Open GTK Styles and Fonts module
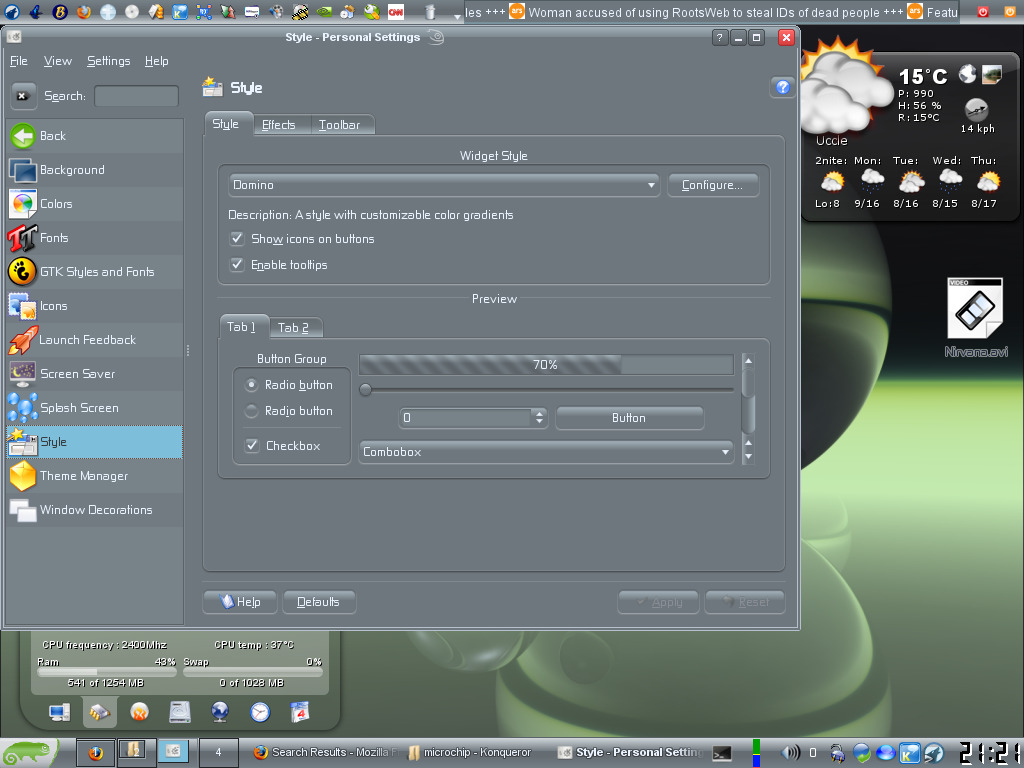Image resolution: width=1024 pixels, height=768 pixels. point(95,272)
